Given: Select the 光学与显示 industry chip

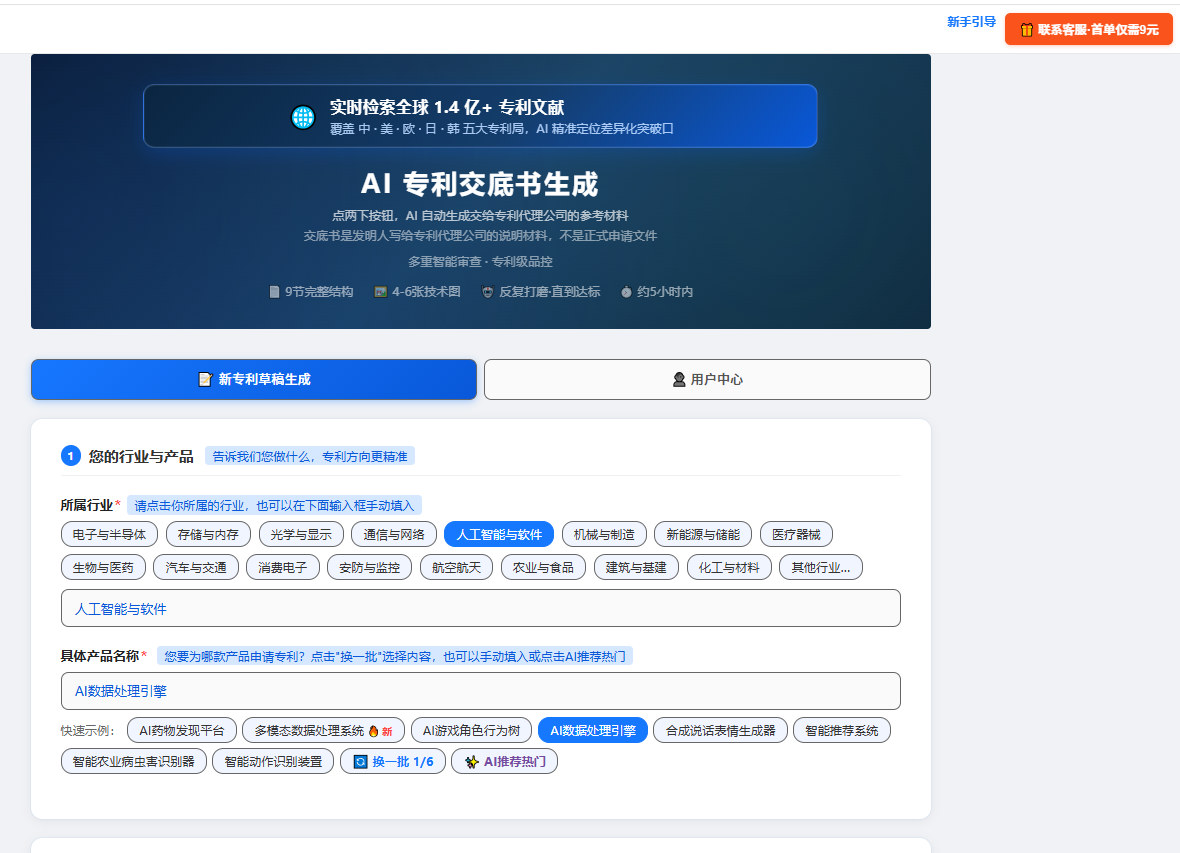Looking at the screenshot, I should 301,535.
